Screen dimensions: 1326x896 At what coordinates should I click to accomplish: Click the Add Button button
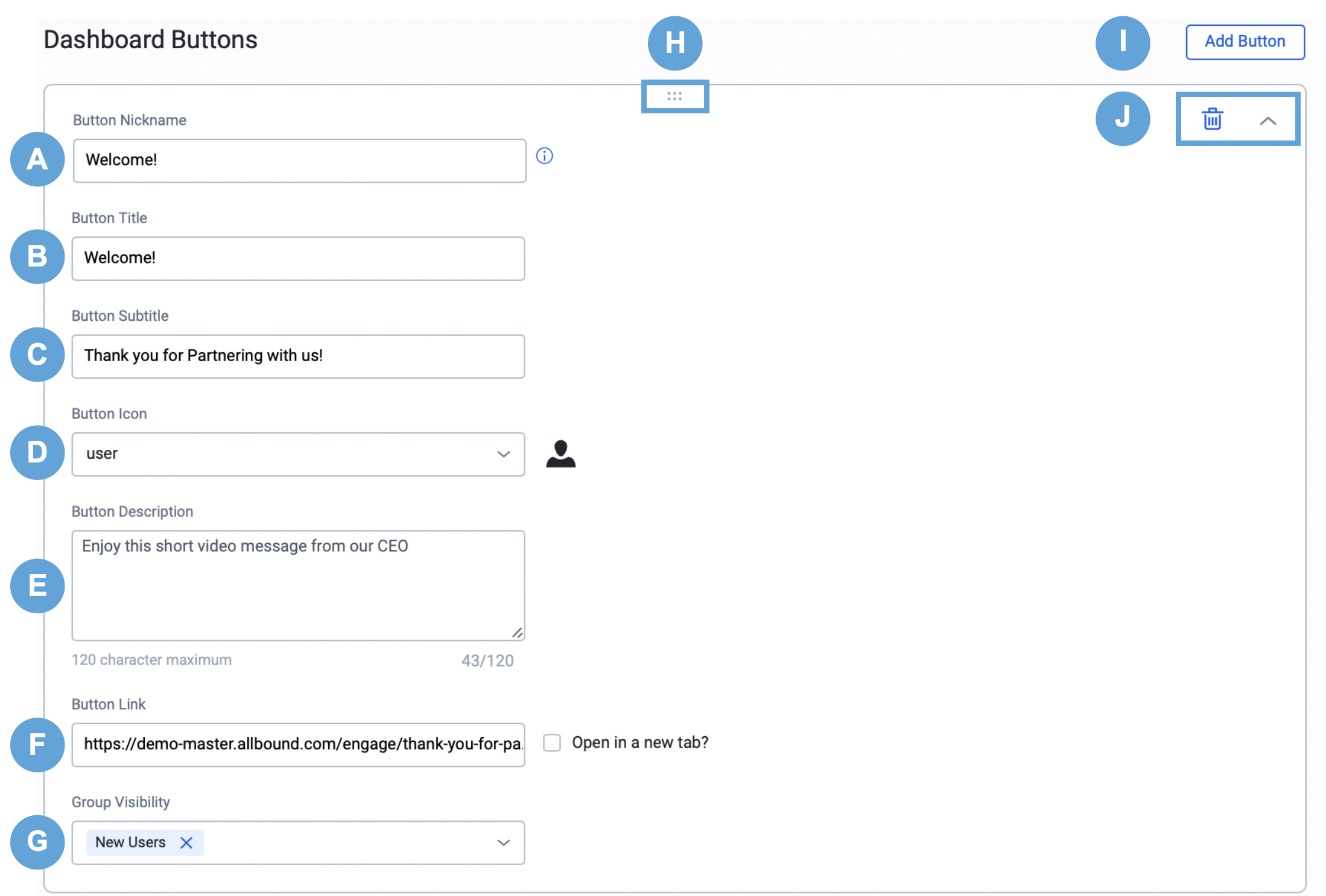point(1245,42)
